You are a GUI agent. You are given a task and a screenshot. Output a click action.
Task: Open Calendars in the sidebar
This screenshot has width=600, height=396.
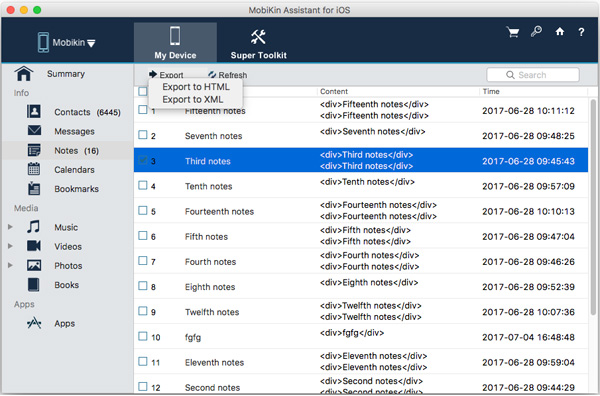(74, 169)
